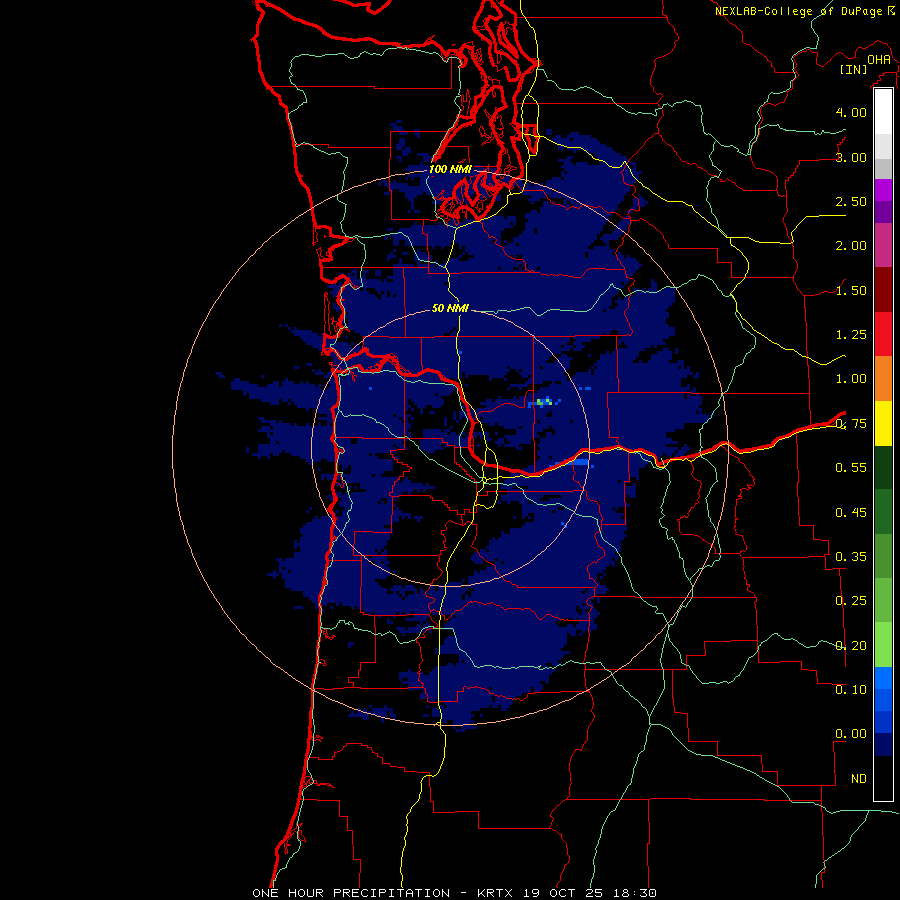Click the 2.50 legend value
This screenshot has height=900, width=900.
[851, 201]
